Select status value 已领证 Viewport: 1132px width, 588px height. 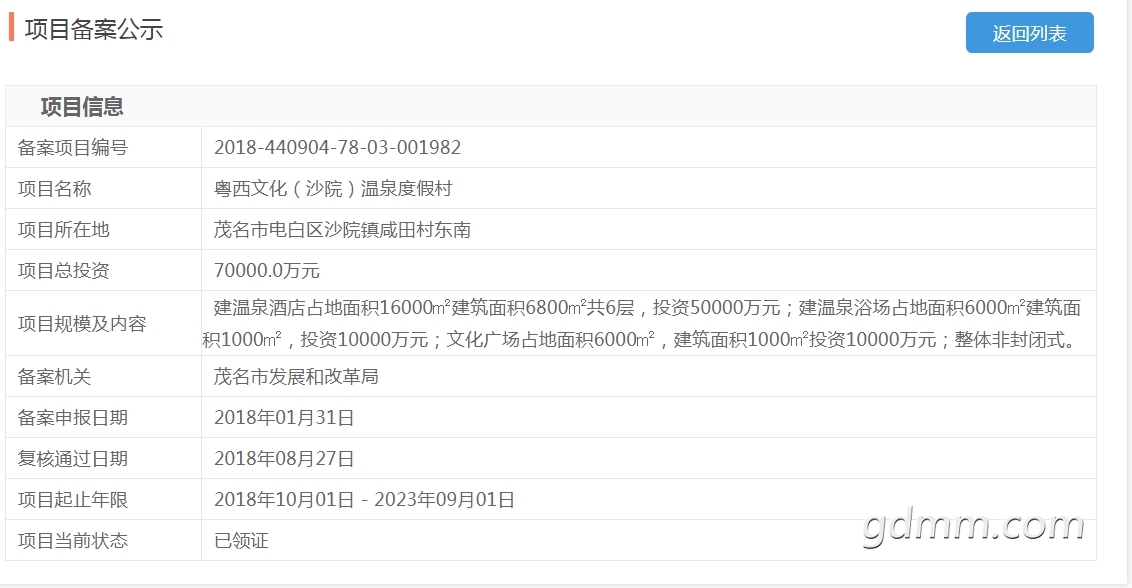[x=241, y=540]
